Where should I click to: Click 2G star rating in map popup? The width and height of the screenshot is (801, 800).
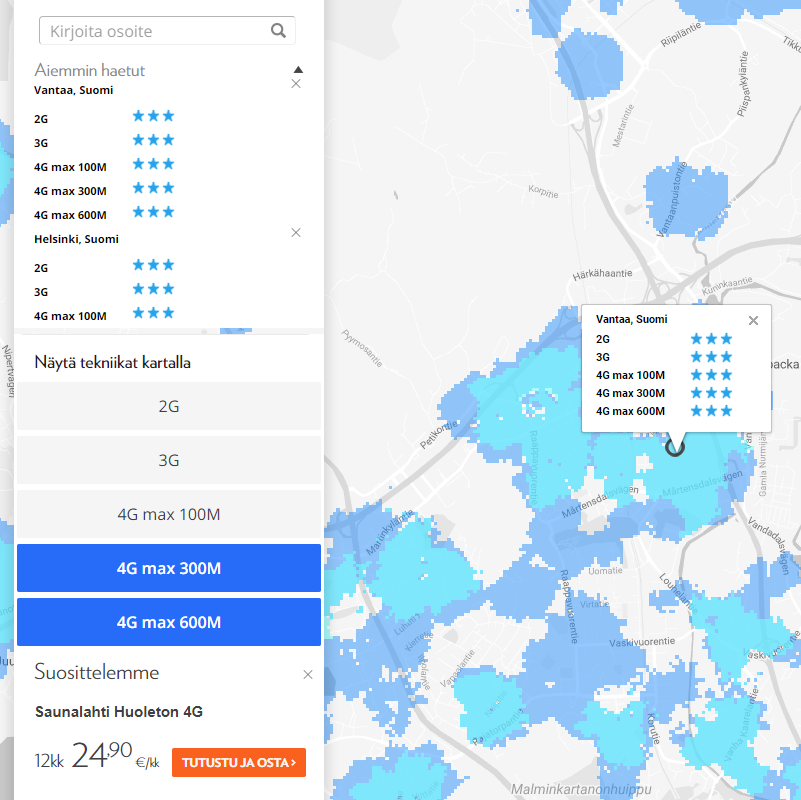tap(711, 339)
